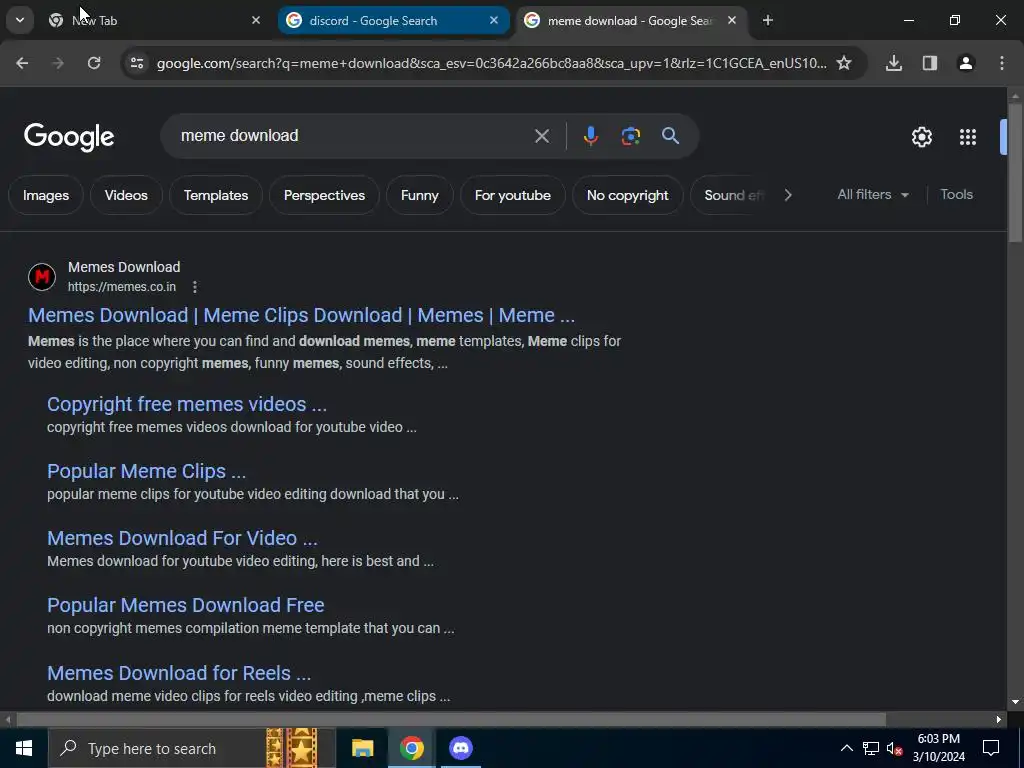Clear search text with the X icon
This screenshot has height=768, width=1024.
click(x=541, y=136)
